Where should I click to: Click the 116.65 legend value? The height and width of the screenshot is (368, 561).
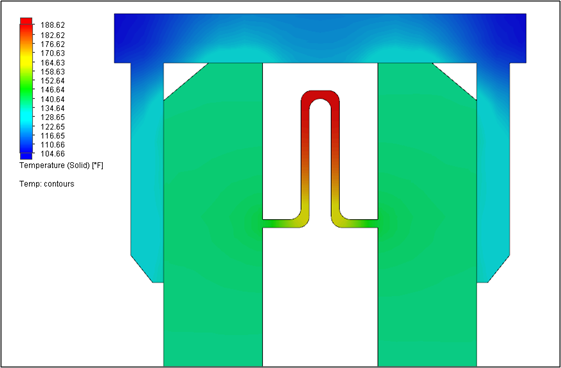[53, 136]
